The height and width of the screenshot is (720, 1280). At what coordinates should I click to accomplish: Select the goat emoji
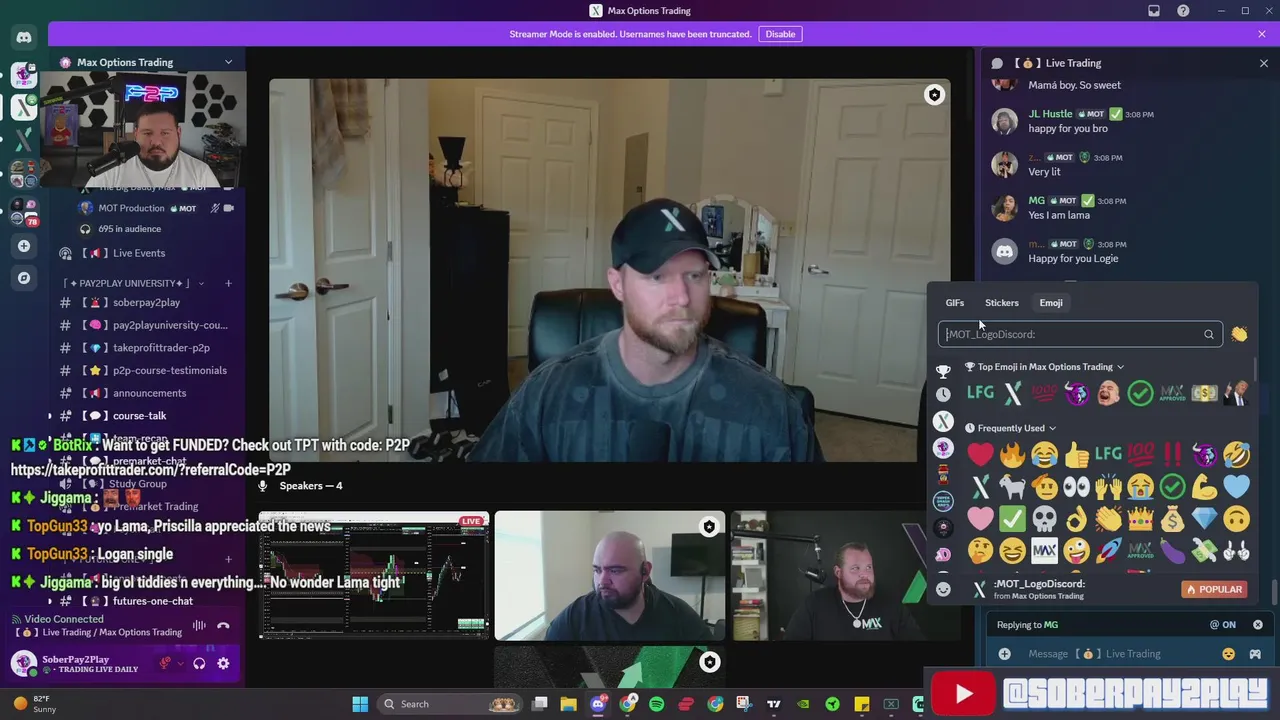1012,487
